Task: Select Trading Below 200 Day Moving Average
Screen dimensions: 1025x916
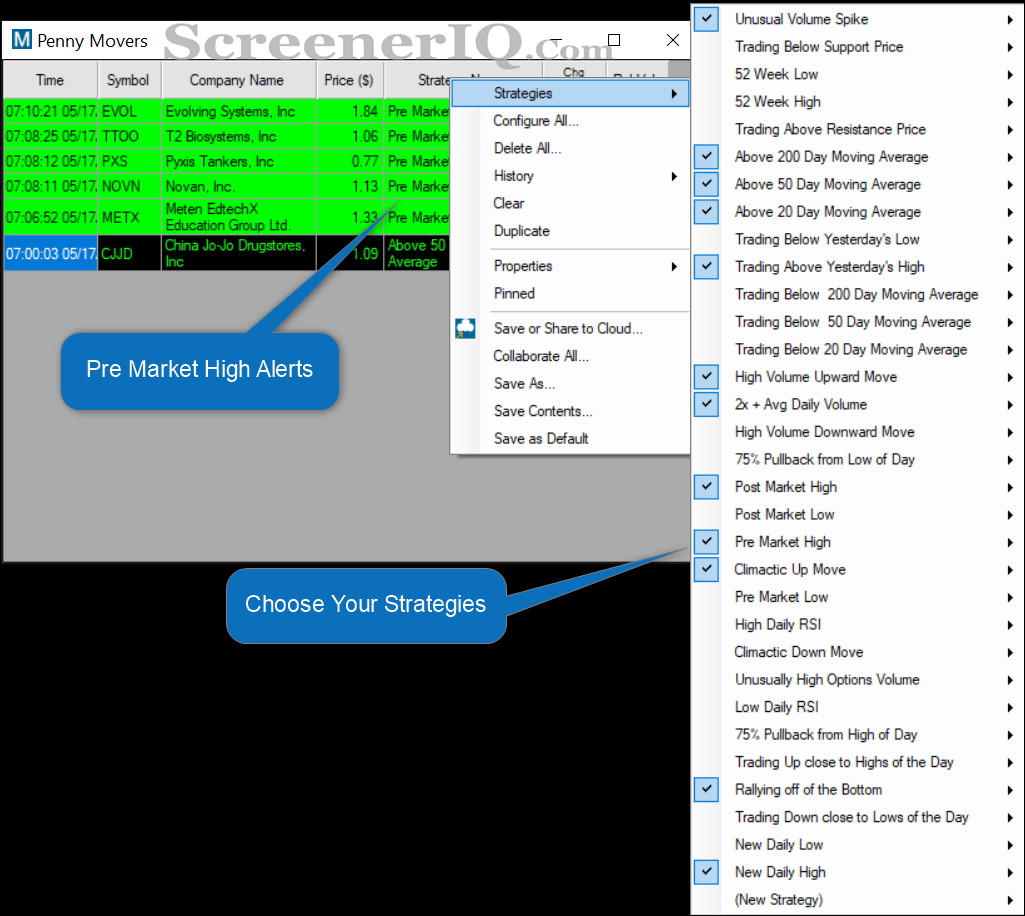Action: coord(856,294)
